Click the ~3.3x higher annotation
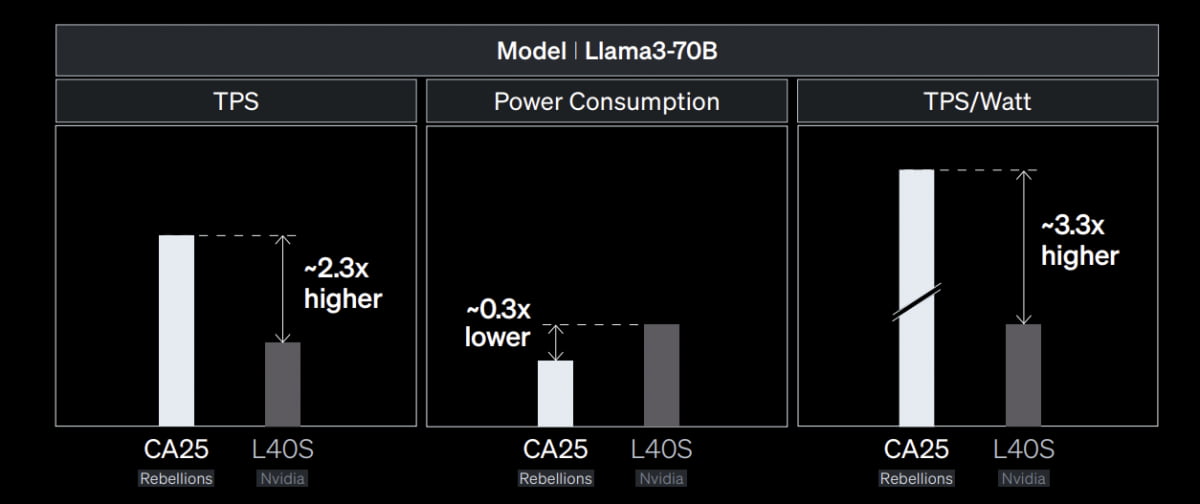Screen dimensions: 1200x504 click(x=1080, y=241)
